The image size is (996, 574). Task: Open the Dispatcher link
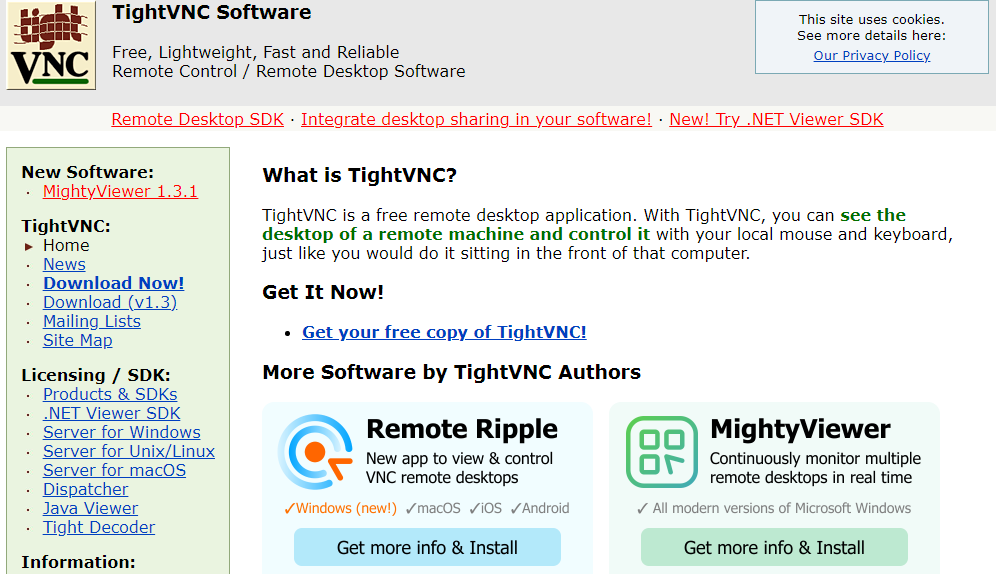pyautogui.click(x=85, y=490)
